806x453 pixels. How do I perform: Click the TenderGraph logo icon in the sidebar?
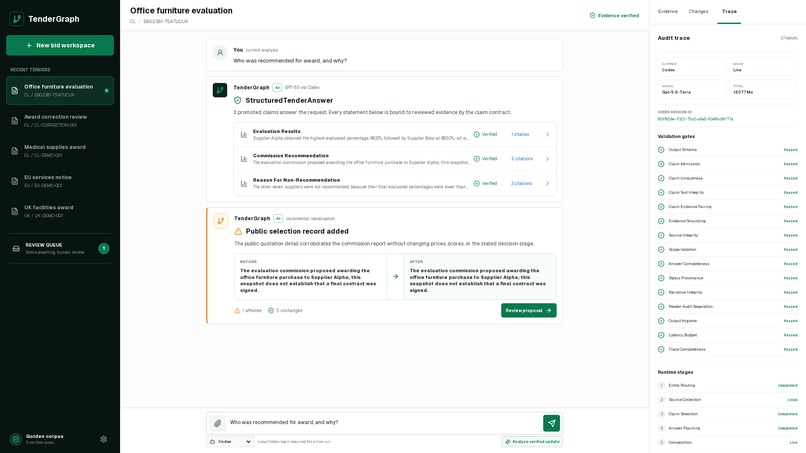pos(16,19)
